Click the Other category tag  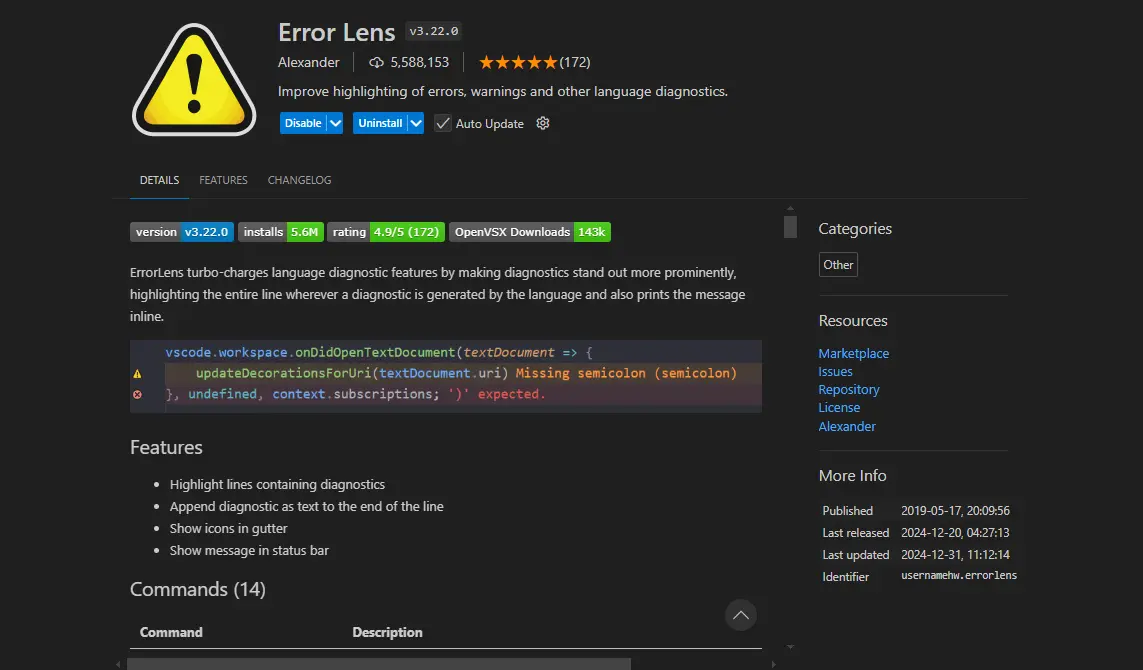pos(838,265)
